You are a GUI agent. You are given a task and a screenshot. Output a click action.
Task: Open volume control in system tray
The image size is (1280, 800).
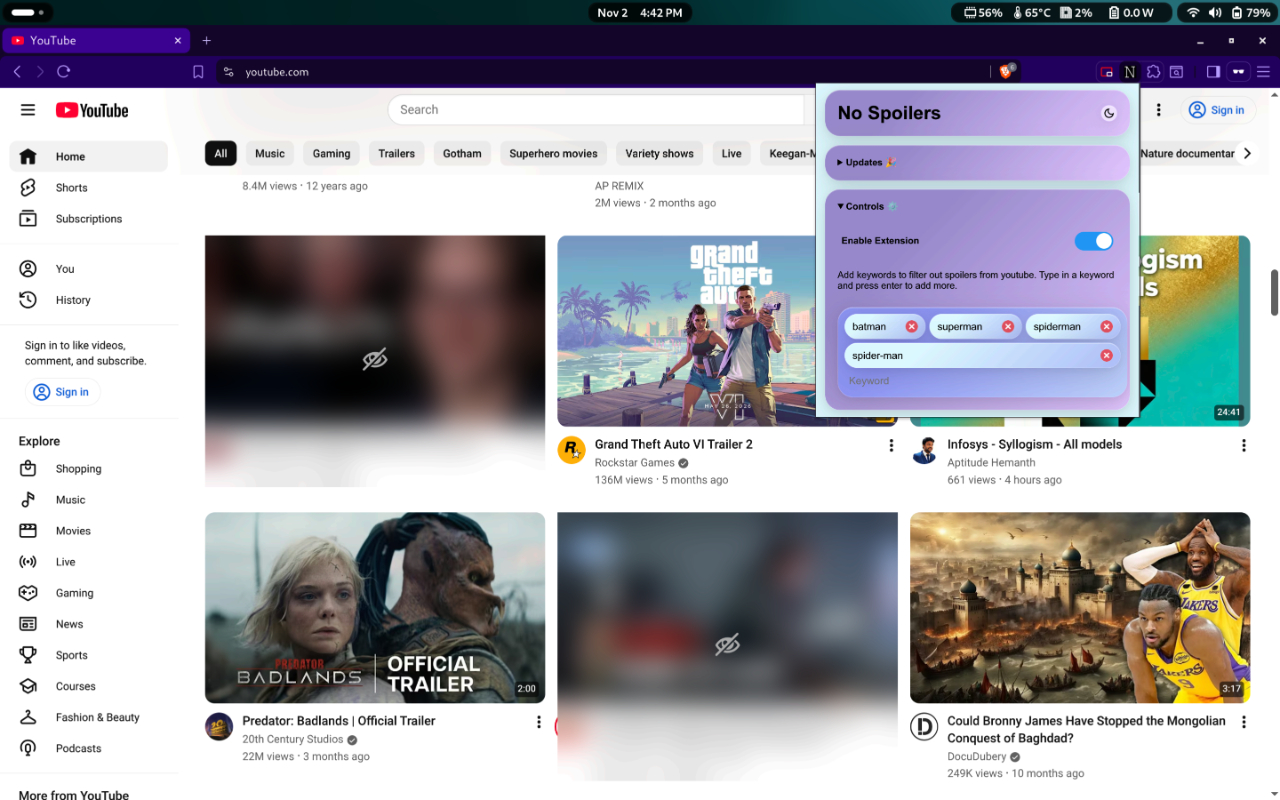coord(1214,13)
